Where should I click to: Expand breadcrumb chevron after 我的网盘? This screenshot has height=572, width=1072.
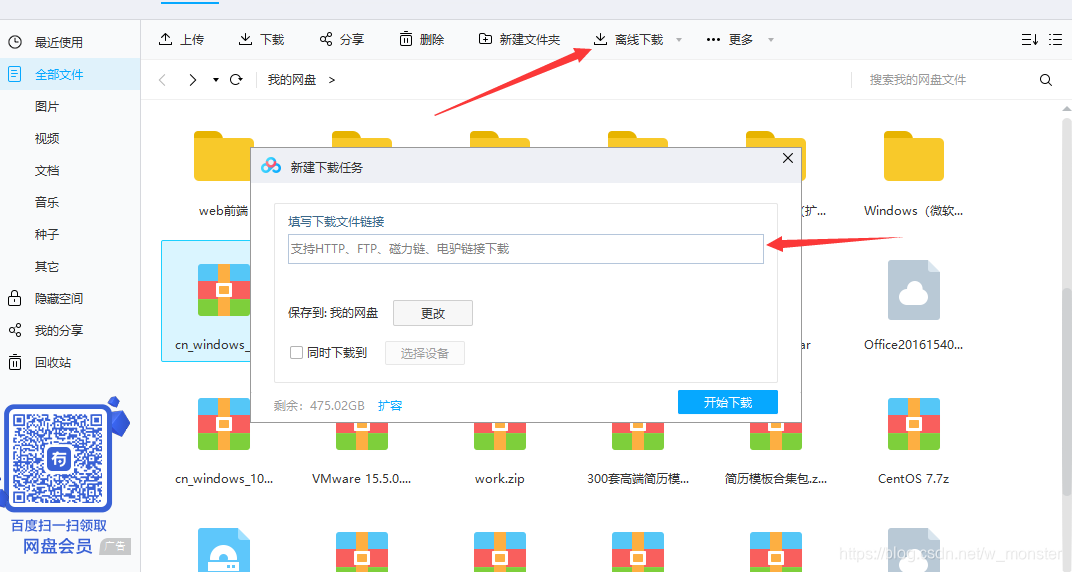(332, 80)
